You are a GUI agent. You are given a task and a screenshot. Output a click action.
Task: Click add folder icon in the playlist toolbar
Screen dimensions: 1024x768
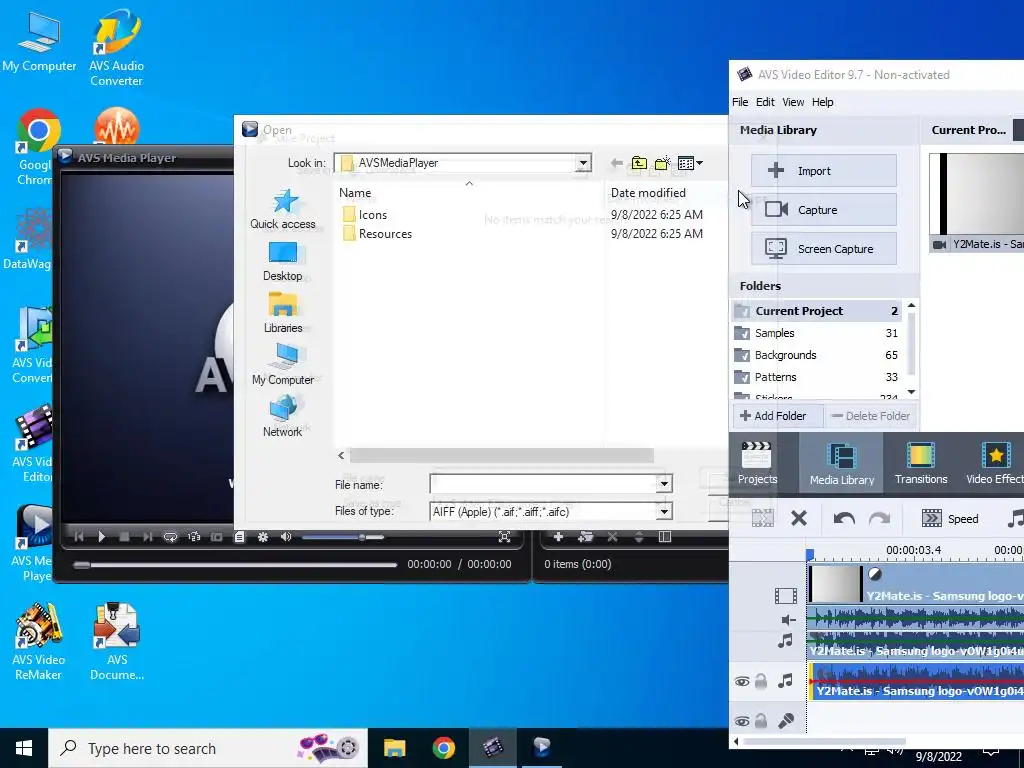tap(585, 537)
